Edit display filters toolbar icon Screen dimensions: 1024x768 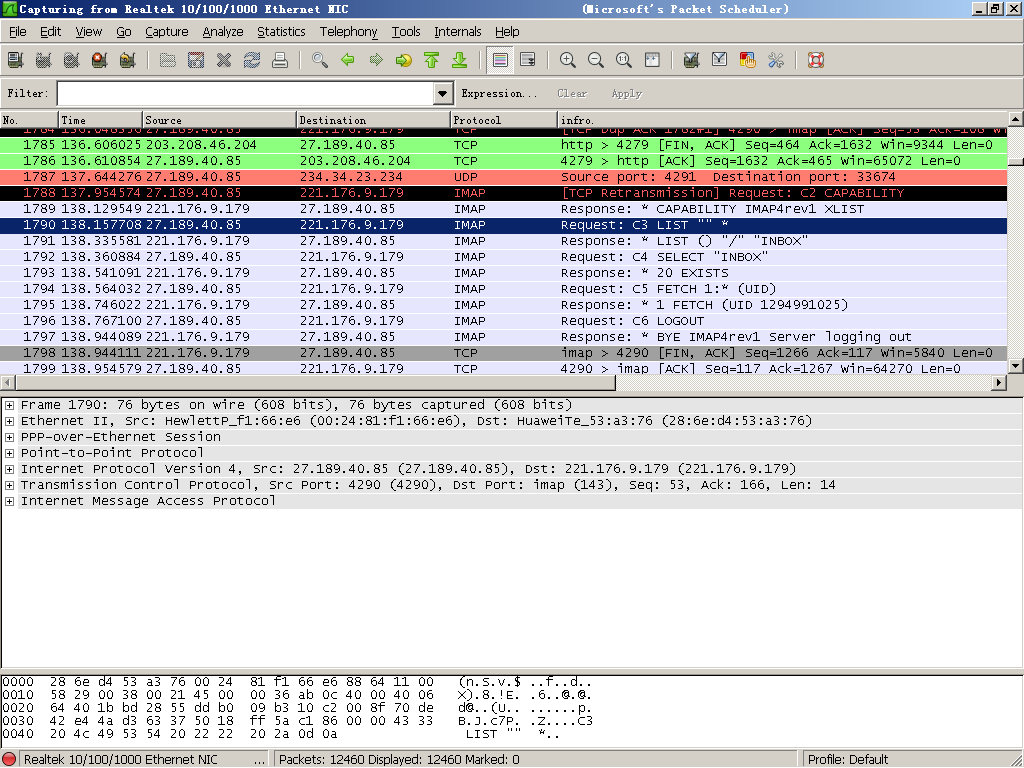[720, 60]
